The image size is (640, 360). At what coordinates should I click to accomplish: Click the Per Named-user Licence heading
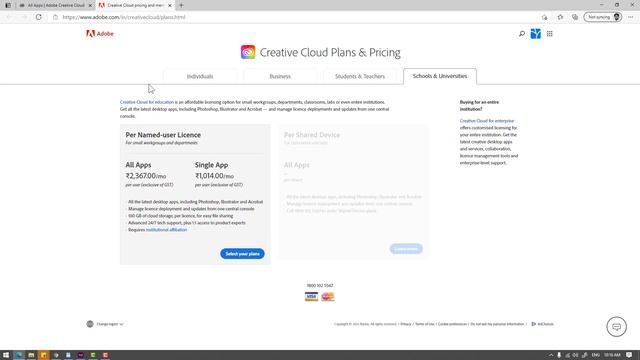click(x=163, y=135)
